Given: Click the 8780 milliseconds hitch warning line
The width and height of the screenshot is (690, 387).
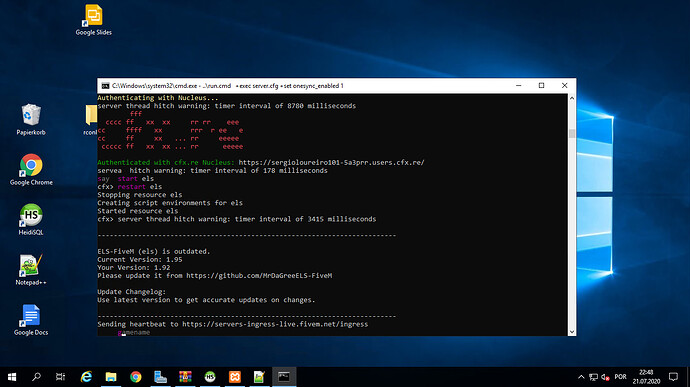Looking at the screenshot, I should click(227, 106).
